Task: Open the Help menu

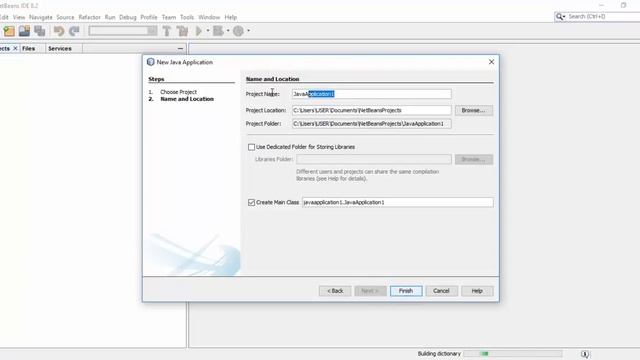Action: coord(231,17)
